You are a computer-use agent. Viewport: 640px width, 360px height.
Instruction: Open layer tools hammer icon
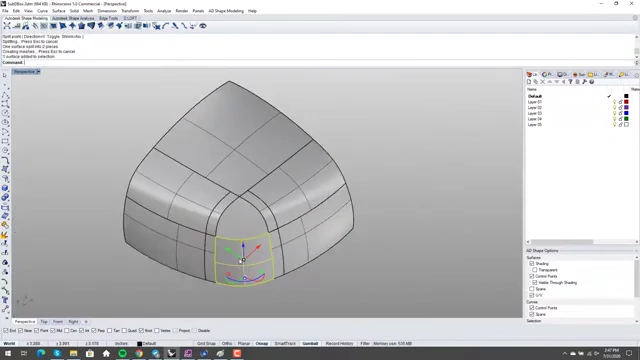(584, 82)
